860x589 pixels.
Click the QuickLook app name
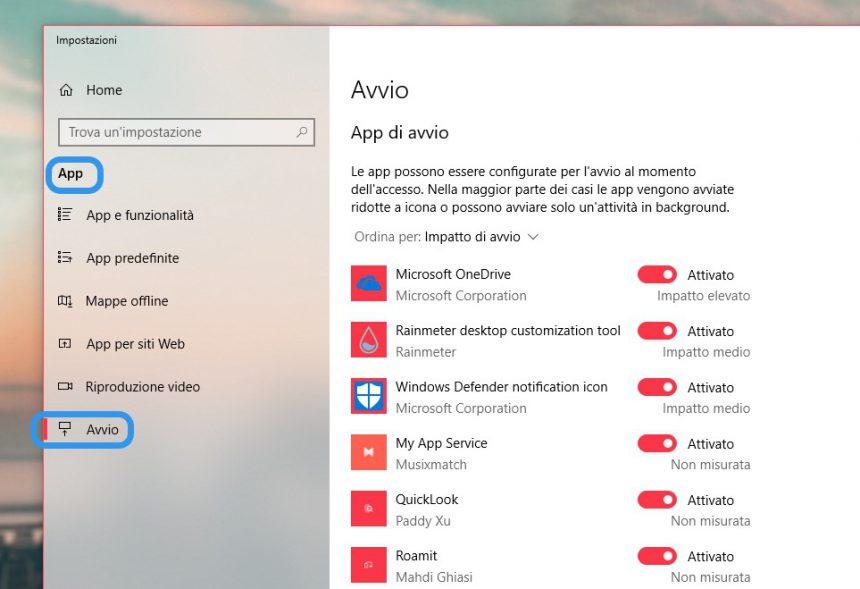[x=427, y=500]
